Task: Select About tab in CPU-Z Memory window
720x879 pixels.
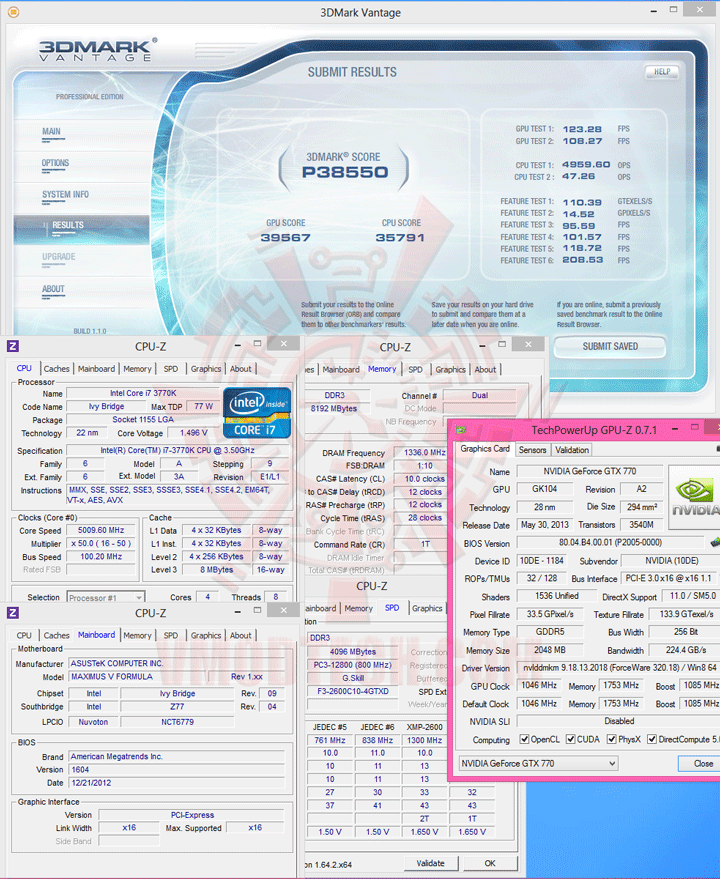Action: (485, 369)
